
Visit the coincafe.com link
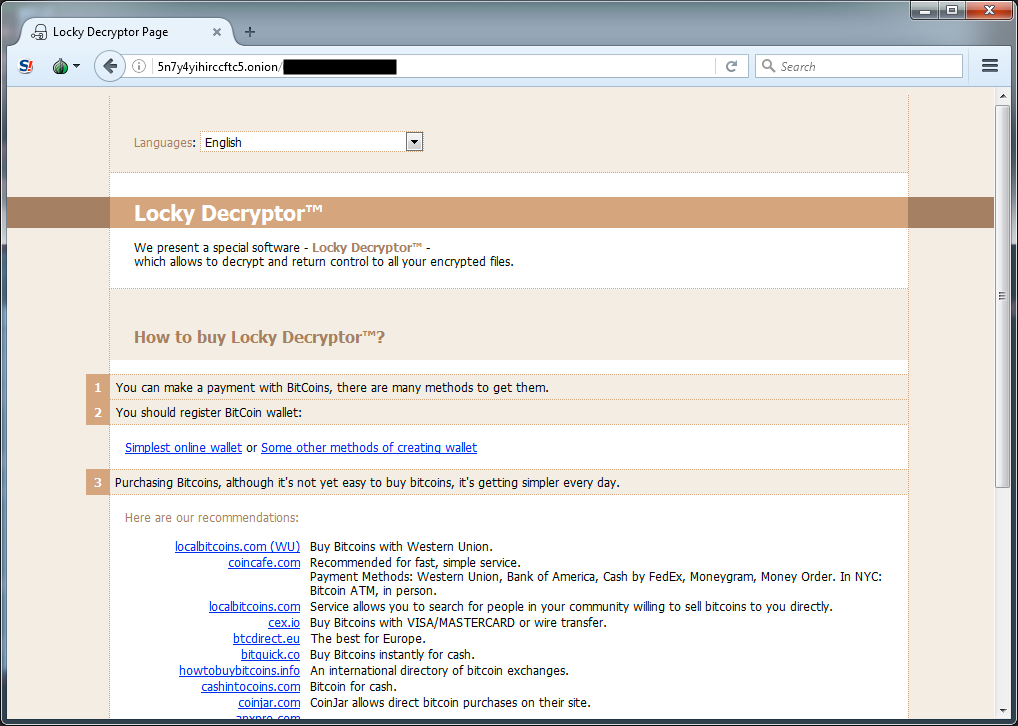264,563
